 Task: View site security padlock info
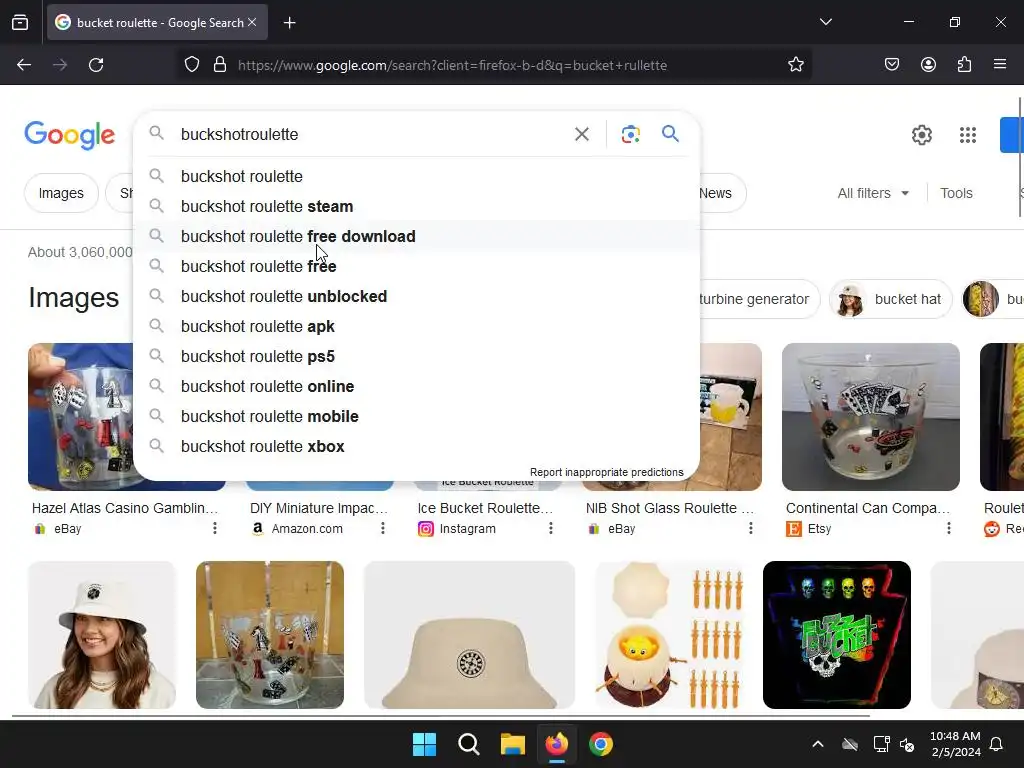[220, 65]
